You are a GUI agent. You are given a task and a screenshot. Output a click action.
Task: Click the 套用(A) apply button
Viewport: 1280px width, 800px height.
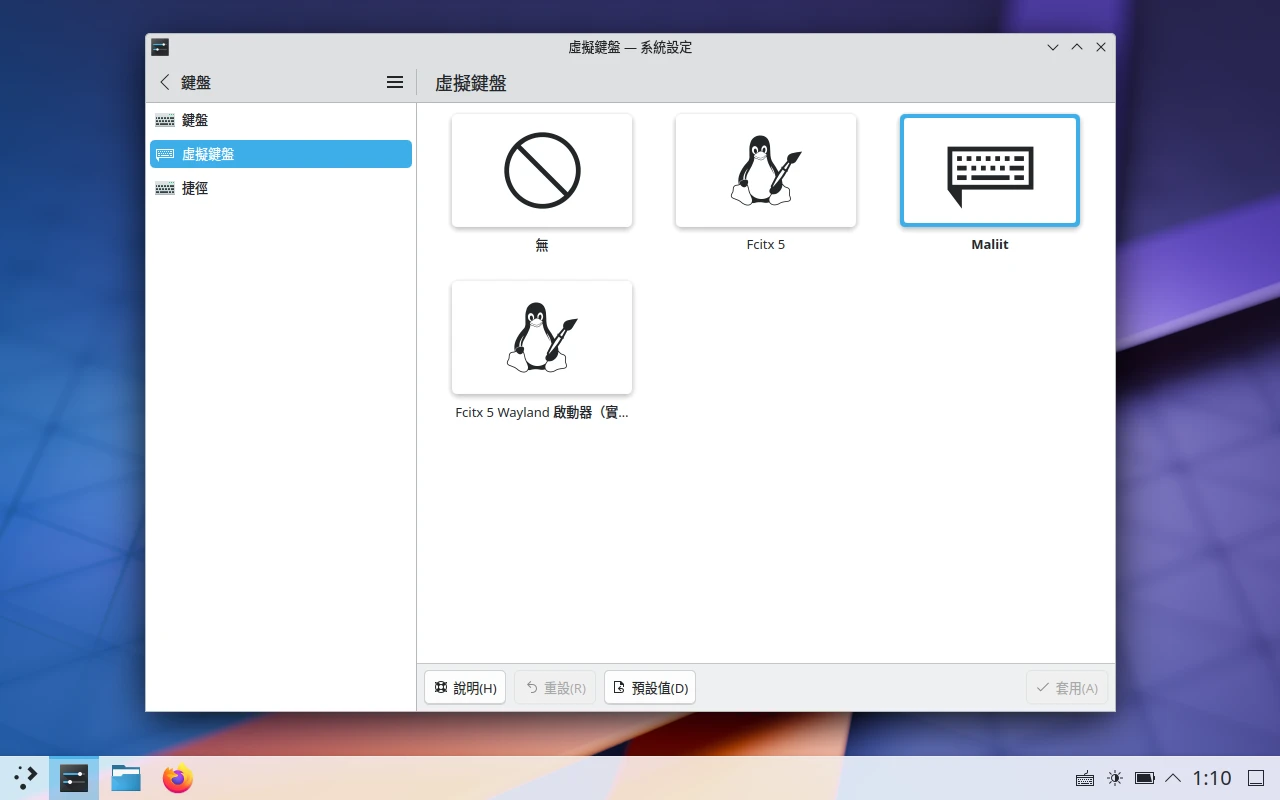point(1067,688)
